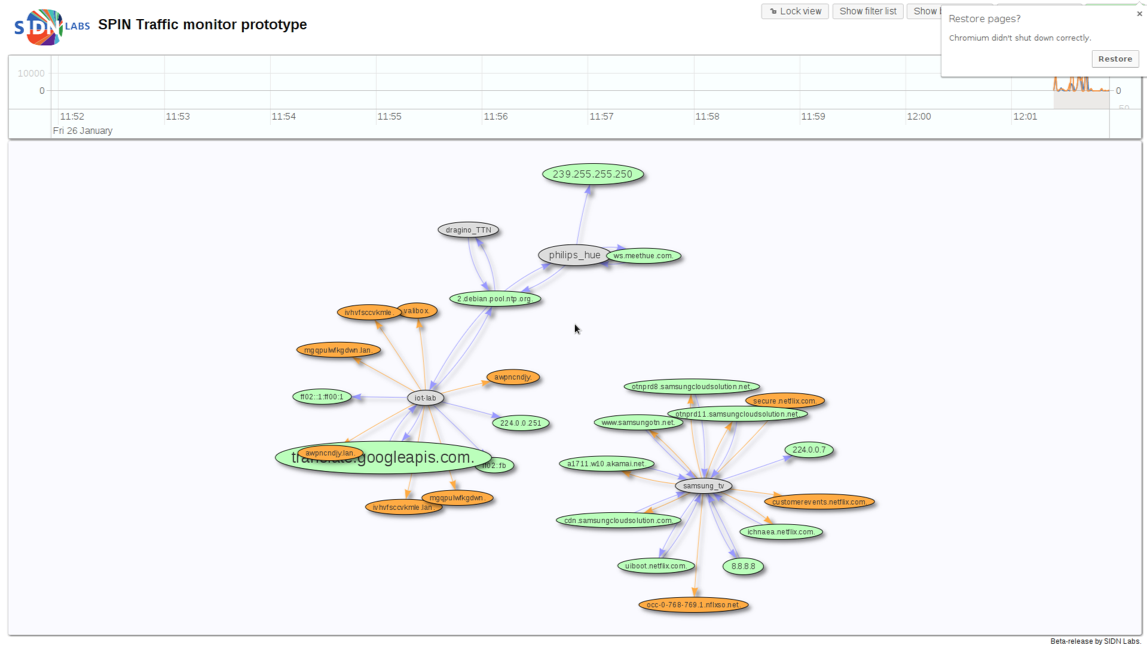This screenshot has height=645, width=1147.
Task: Click the awpncndjy. orange node
Action: click(x=513, y=377)
